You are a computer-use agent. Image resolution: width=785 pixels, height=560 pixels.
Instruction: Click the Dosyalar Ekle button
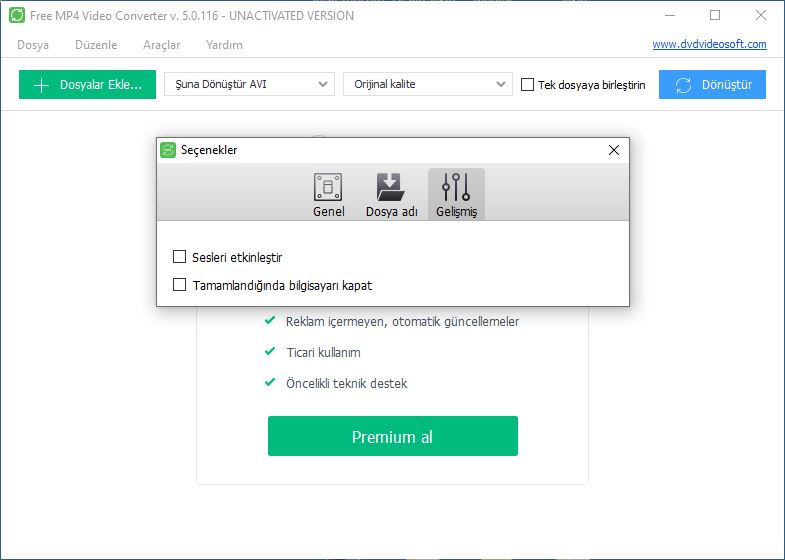[x=88, y=85]
